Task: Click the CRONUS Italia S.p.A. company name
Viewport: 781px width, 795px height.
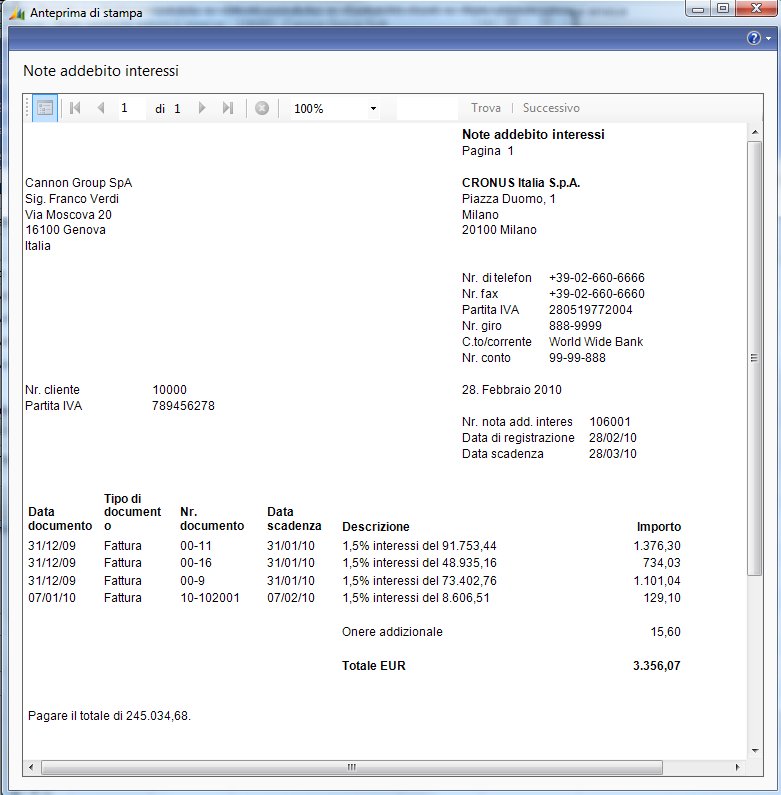Action: [521, 183]
